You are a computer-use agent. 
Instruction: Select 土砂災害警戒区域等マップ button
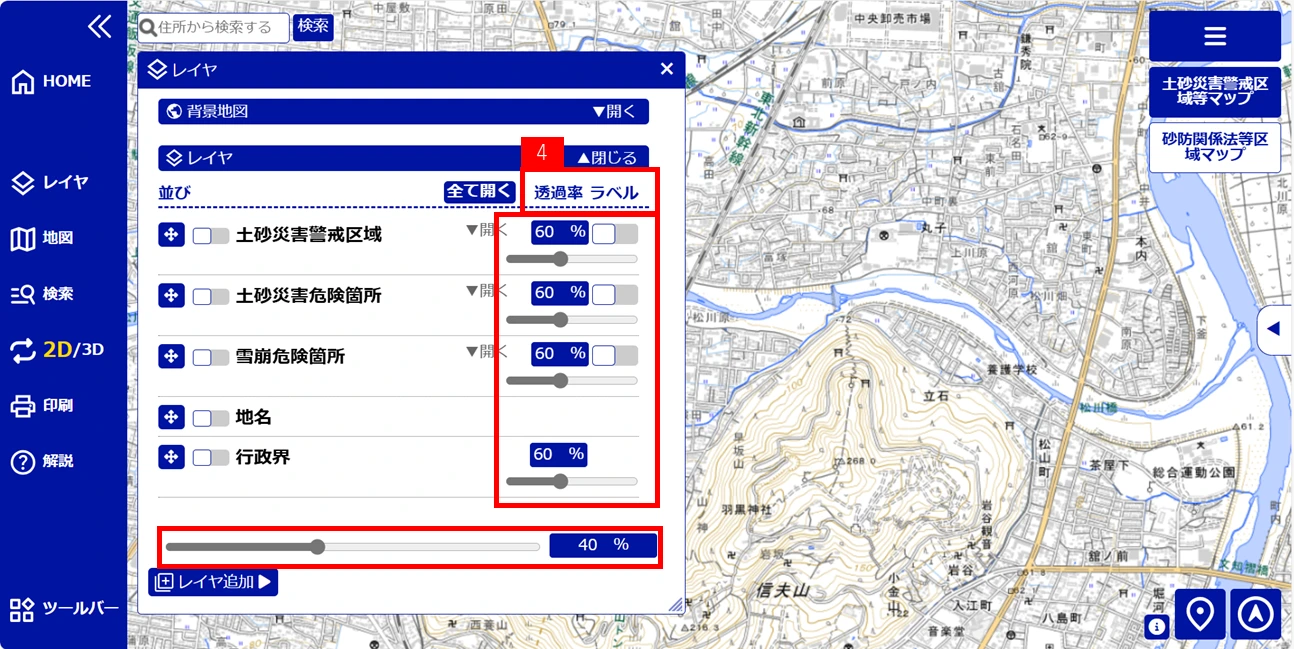coord(1215,92)
